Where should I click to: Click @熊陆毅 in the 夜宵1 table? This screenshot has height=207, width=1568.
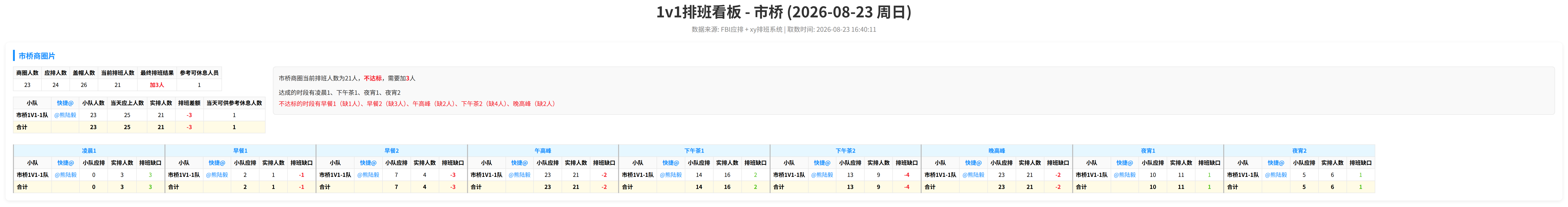[1124, 175]
